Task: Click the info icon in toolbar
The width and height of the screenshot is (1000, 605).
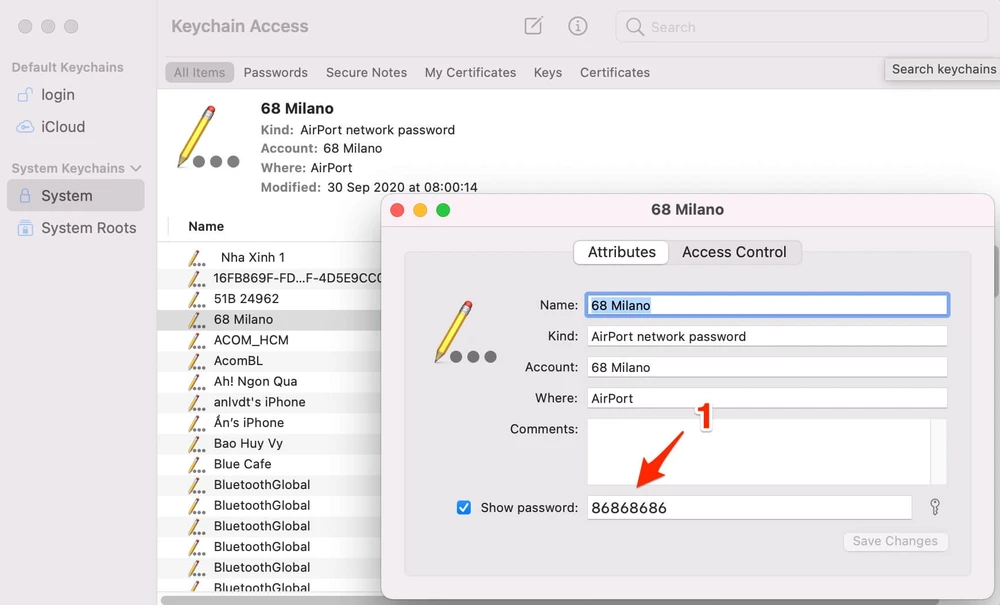Action: pyautogui.click(x=578, y=27)
